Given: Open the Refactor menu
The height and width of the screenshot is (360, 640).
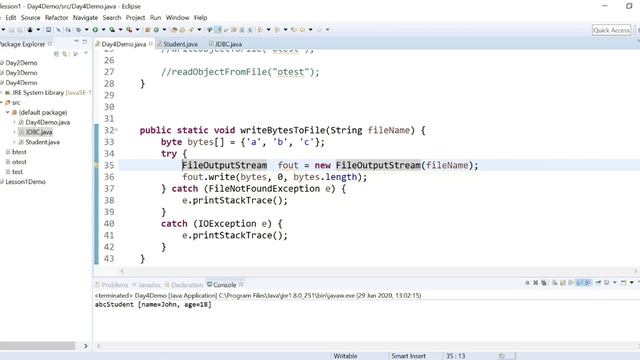Looking at the screenshot, I should point(56,18).
